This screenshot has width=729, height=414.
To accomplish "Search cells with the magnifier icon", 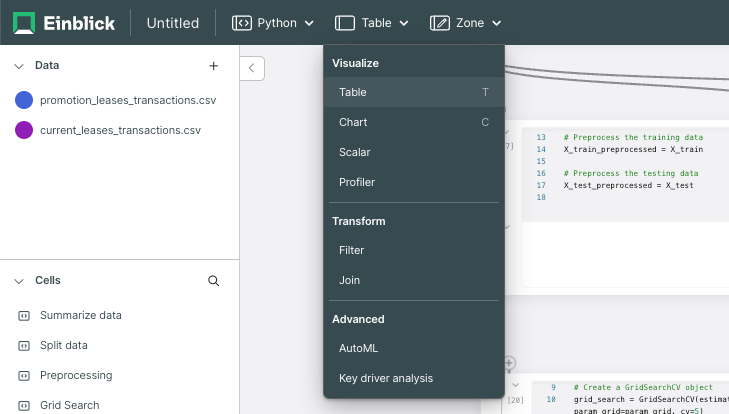I will click(x=213, y=280).
